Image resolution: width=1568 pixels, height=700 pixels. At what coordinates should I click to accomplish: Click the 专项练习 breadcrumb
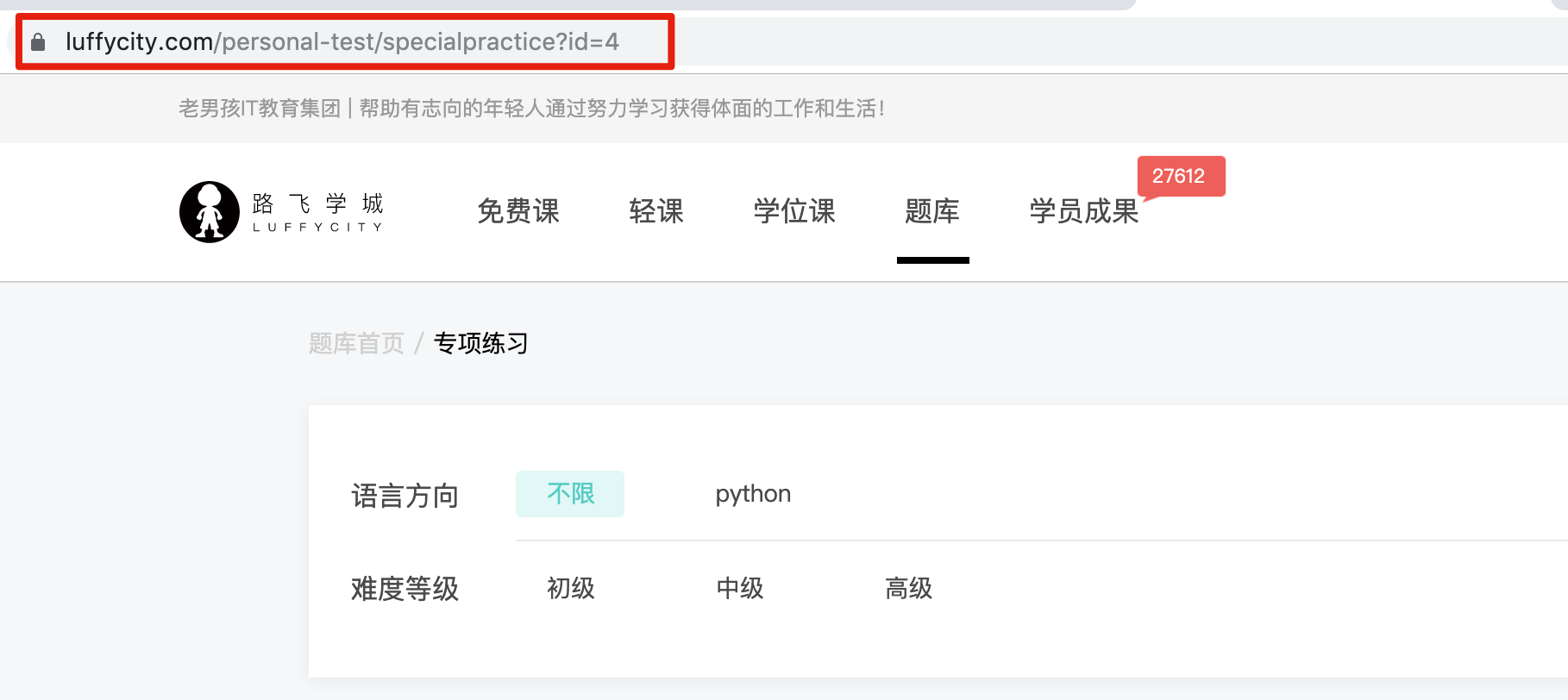pyautogui.click(x=480, y=343)
